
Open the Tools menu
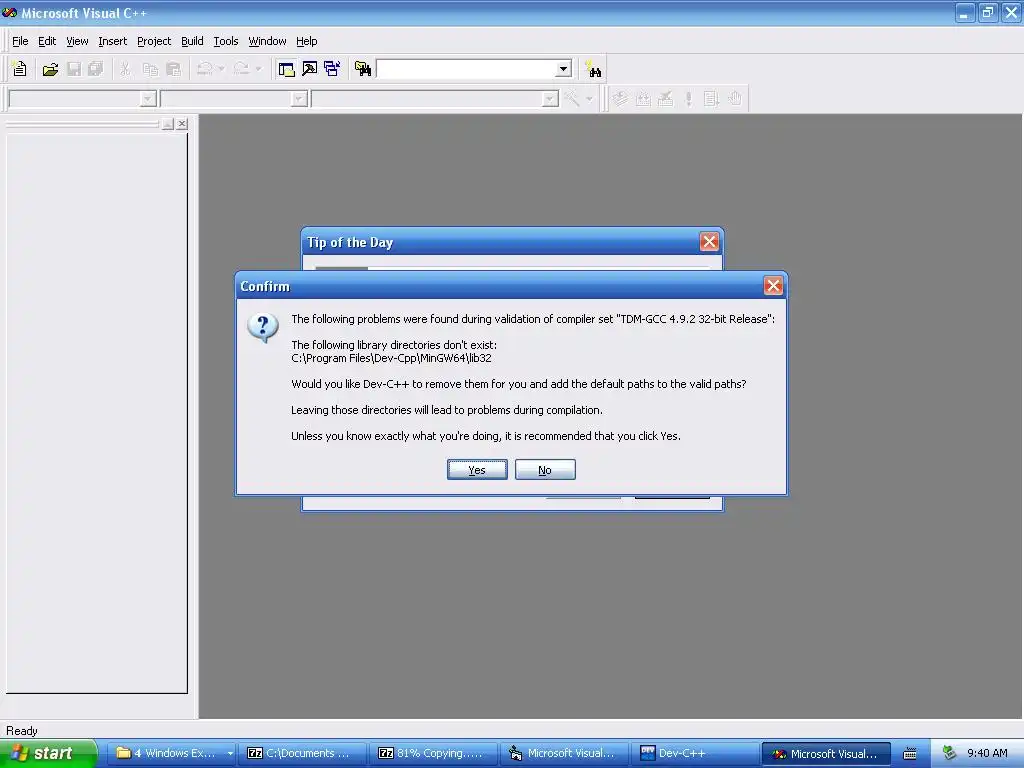226,41
